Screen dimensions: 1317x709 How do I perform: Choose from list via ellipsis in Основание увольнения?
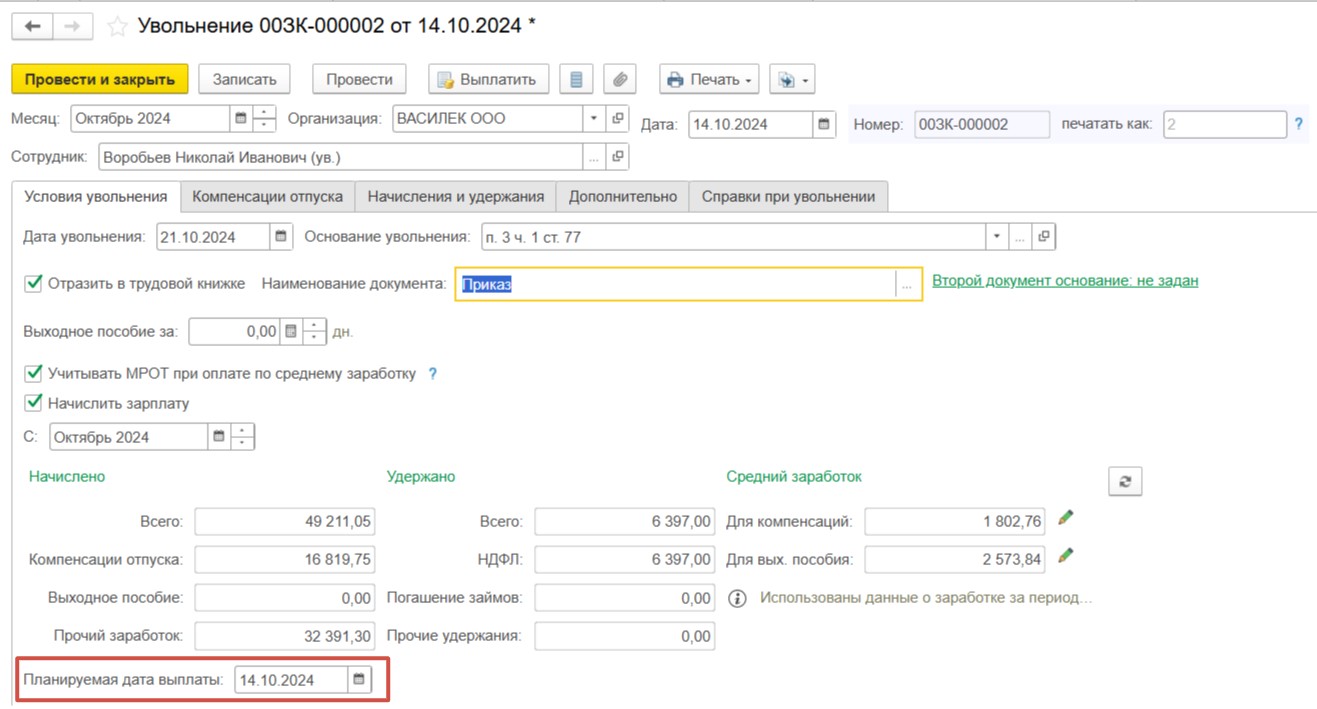[1020, 237]
